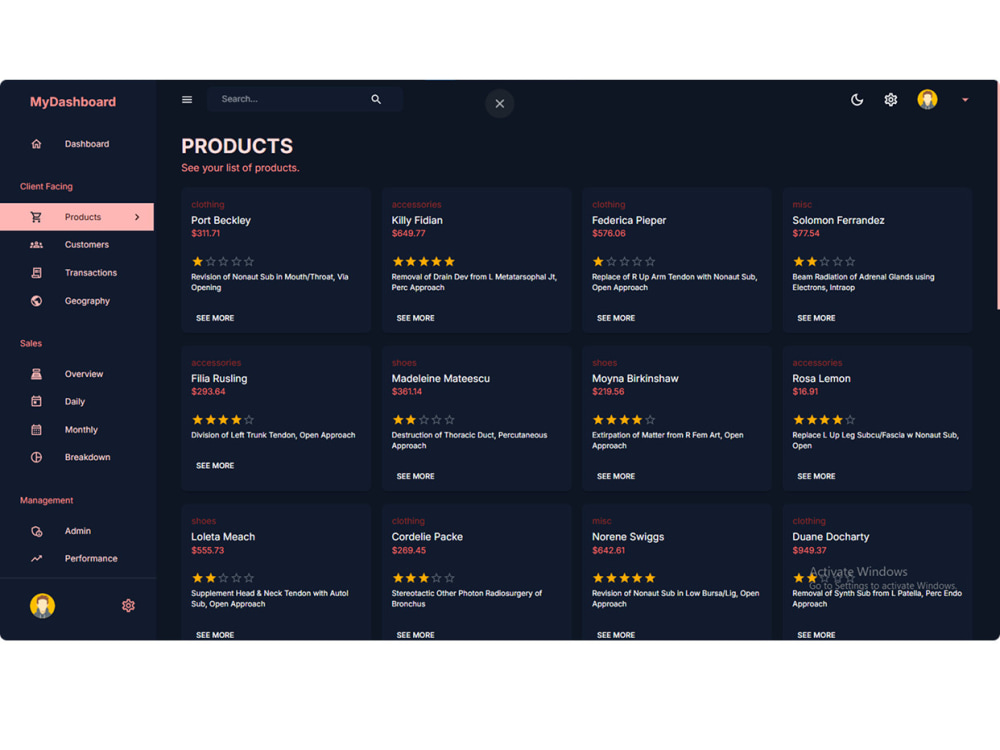Click the Customers people icon
This screenshot has width=1000, height=750.
coord(36,245)
